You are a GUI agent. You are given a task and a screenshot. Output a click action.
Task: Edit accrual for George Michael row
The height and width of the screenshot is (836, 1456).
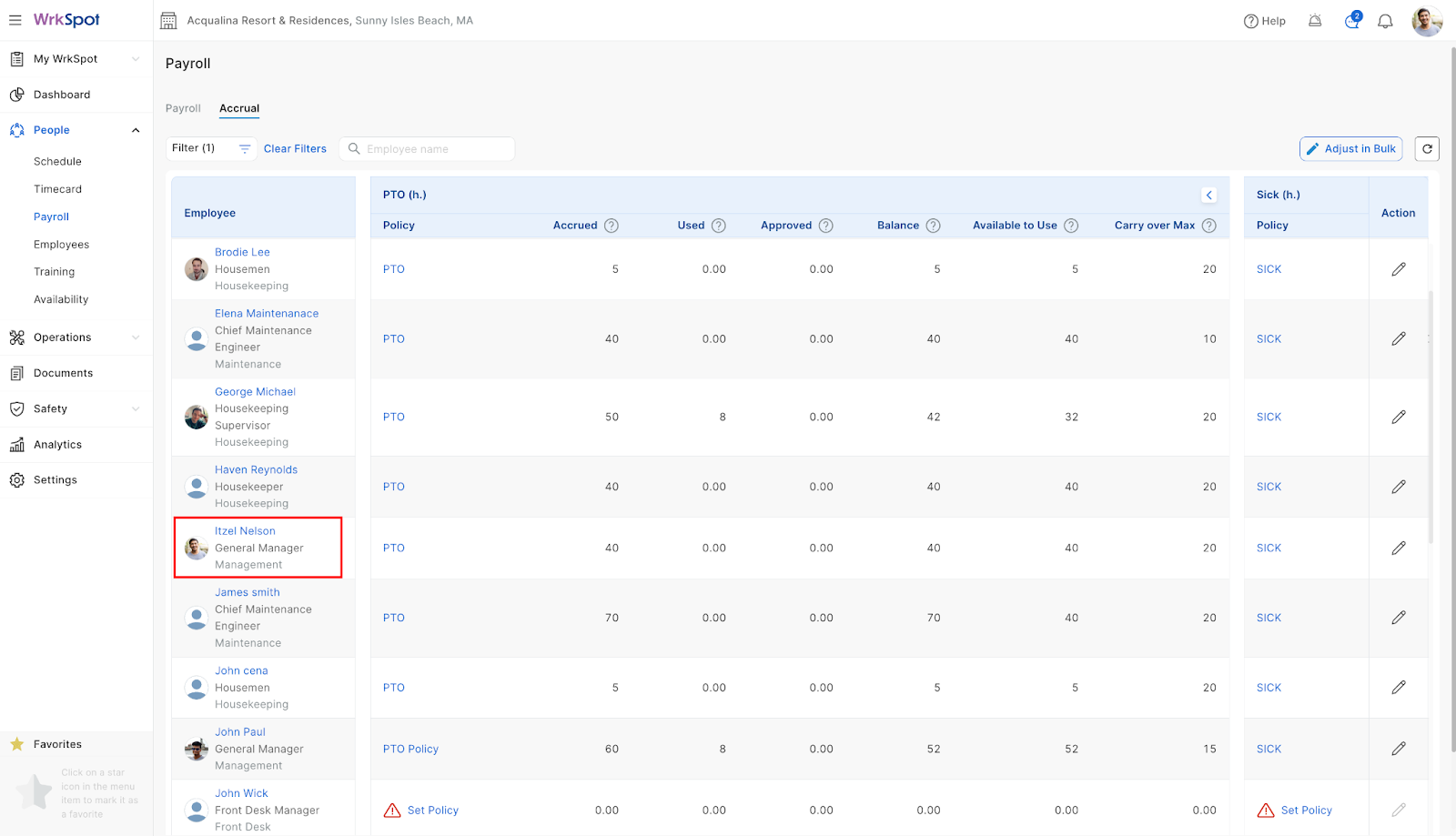[x=1398, y=418]
